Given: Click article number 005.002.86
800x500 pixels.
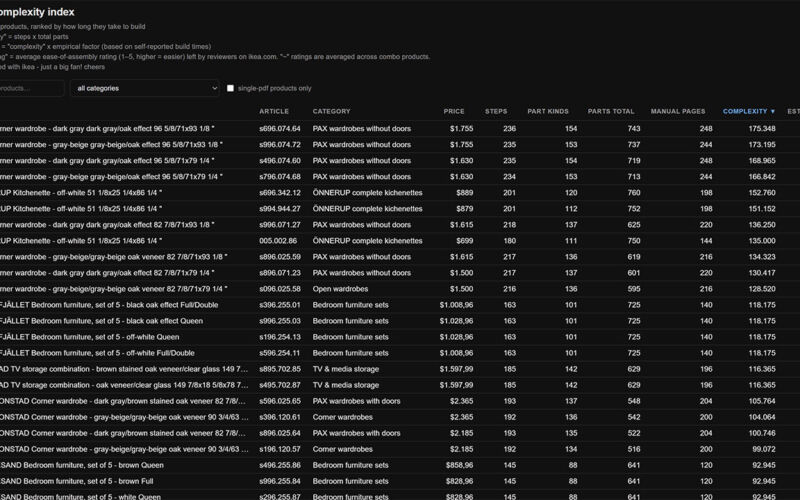Looking at the screenshot, I should coord(278,241).
